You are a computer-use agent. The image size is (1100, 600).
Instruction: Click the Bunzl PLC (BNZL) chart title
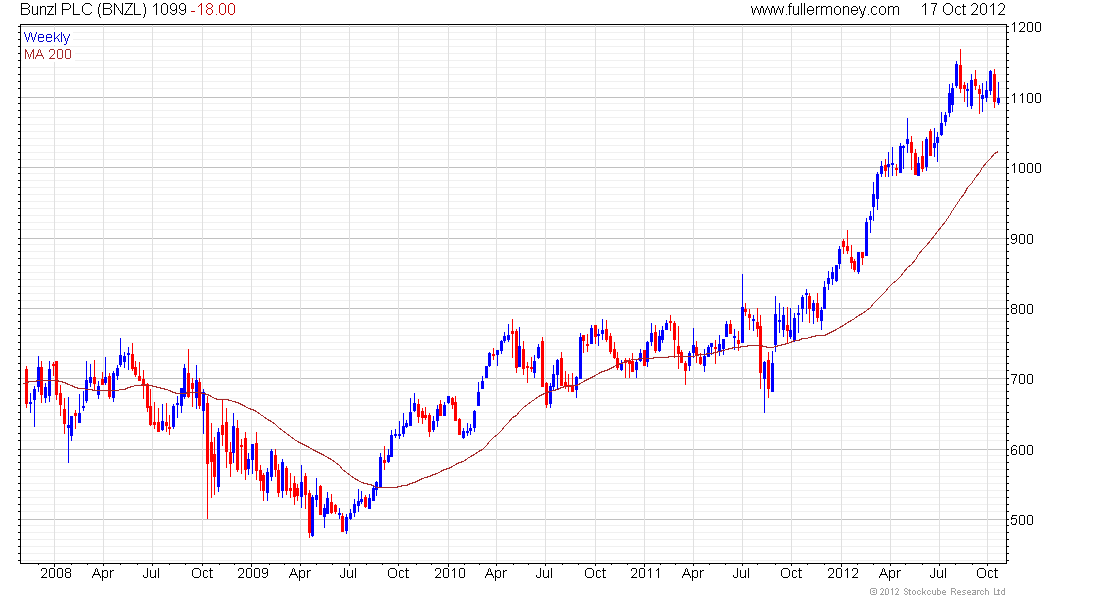[84, 10]
